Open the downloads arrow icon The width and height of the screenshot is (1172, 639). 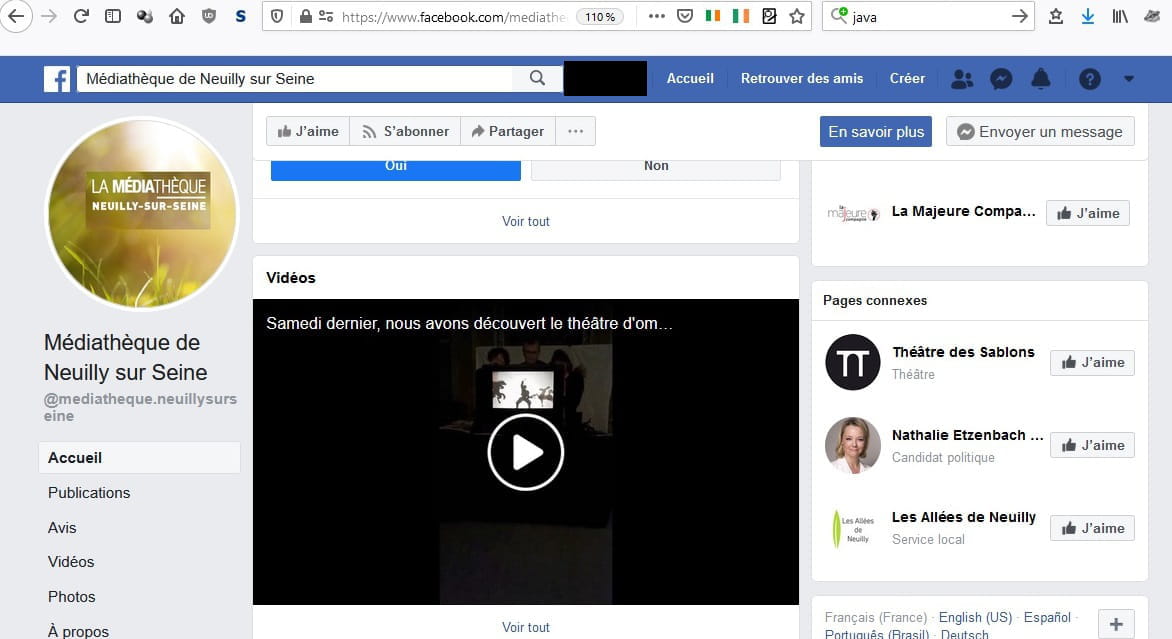[x=1088, y=16]
